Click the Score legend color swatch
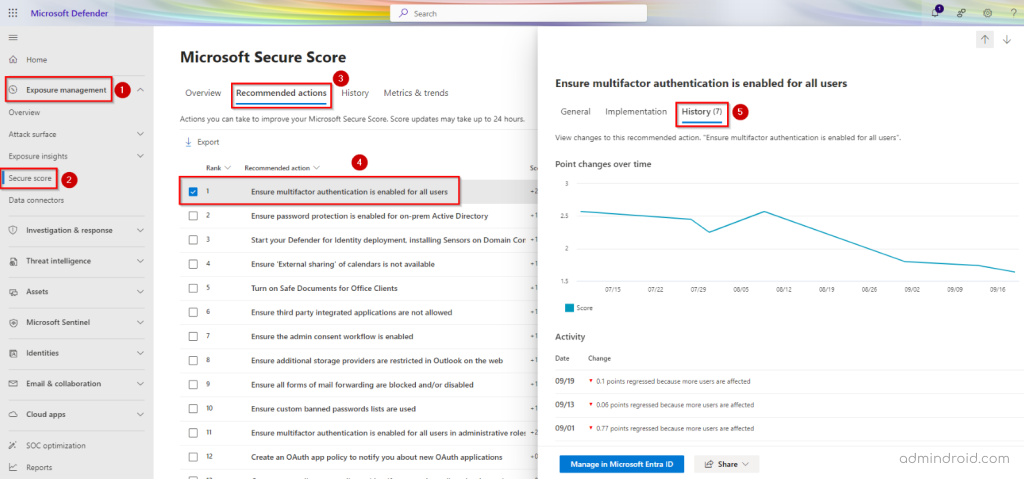The width and height of the screenshot is (1024, 479). point(570,308)
